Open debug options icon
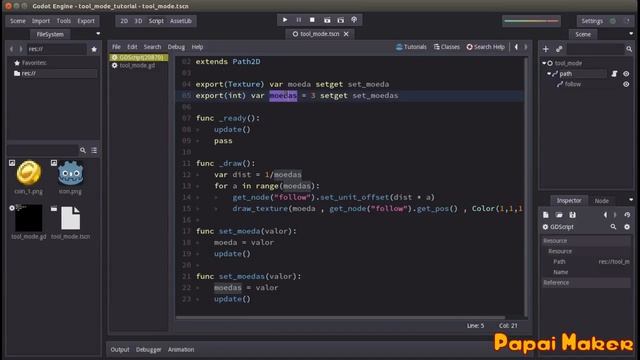Viewport: 640px width, 360px height. [x=354, y=20]
